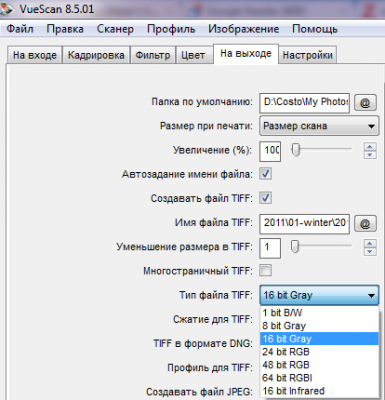Image resolution: width=385 pixels, height=400 pixels.
Task: Click the Увеличение percentage slider handle
Action: point(296,150)
